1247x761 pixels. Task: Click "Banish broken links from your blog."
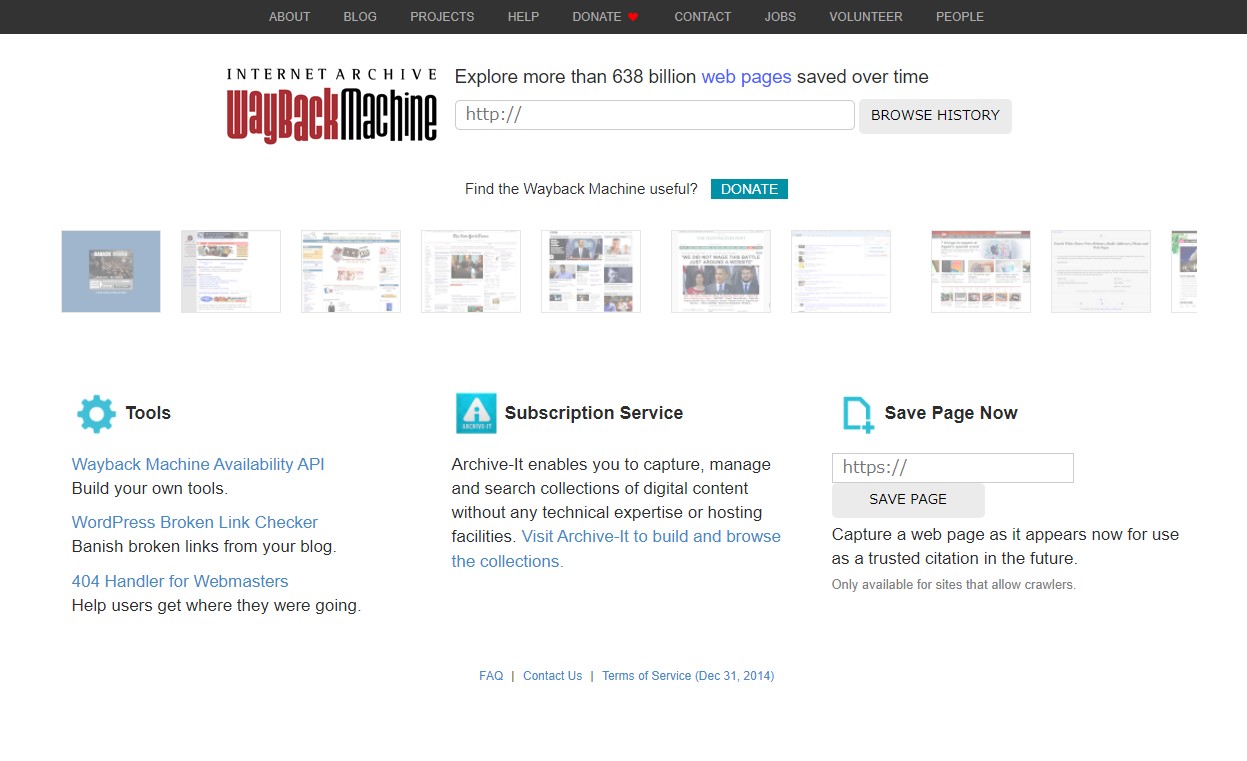(204, 547)
